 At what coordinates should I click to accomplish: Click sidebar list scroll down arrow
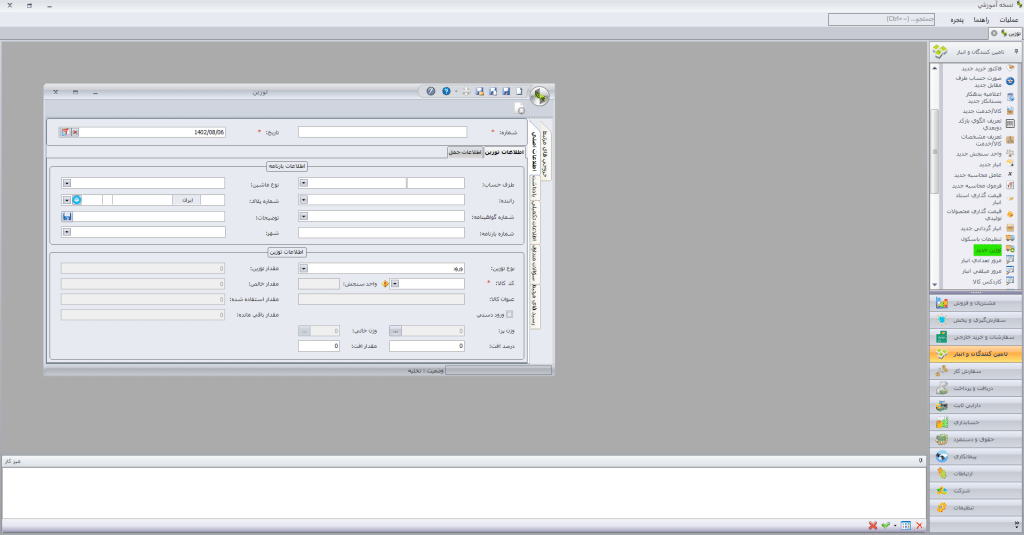tap(935, 285)
